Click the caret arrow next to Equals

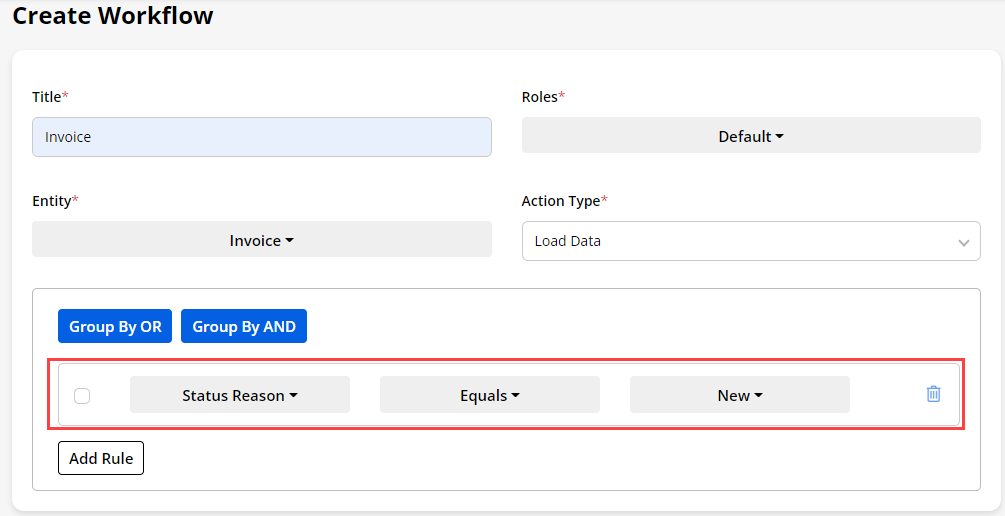tap(516, 396)
